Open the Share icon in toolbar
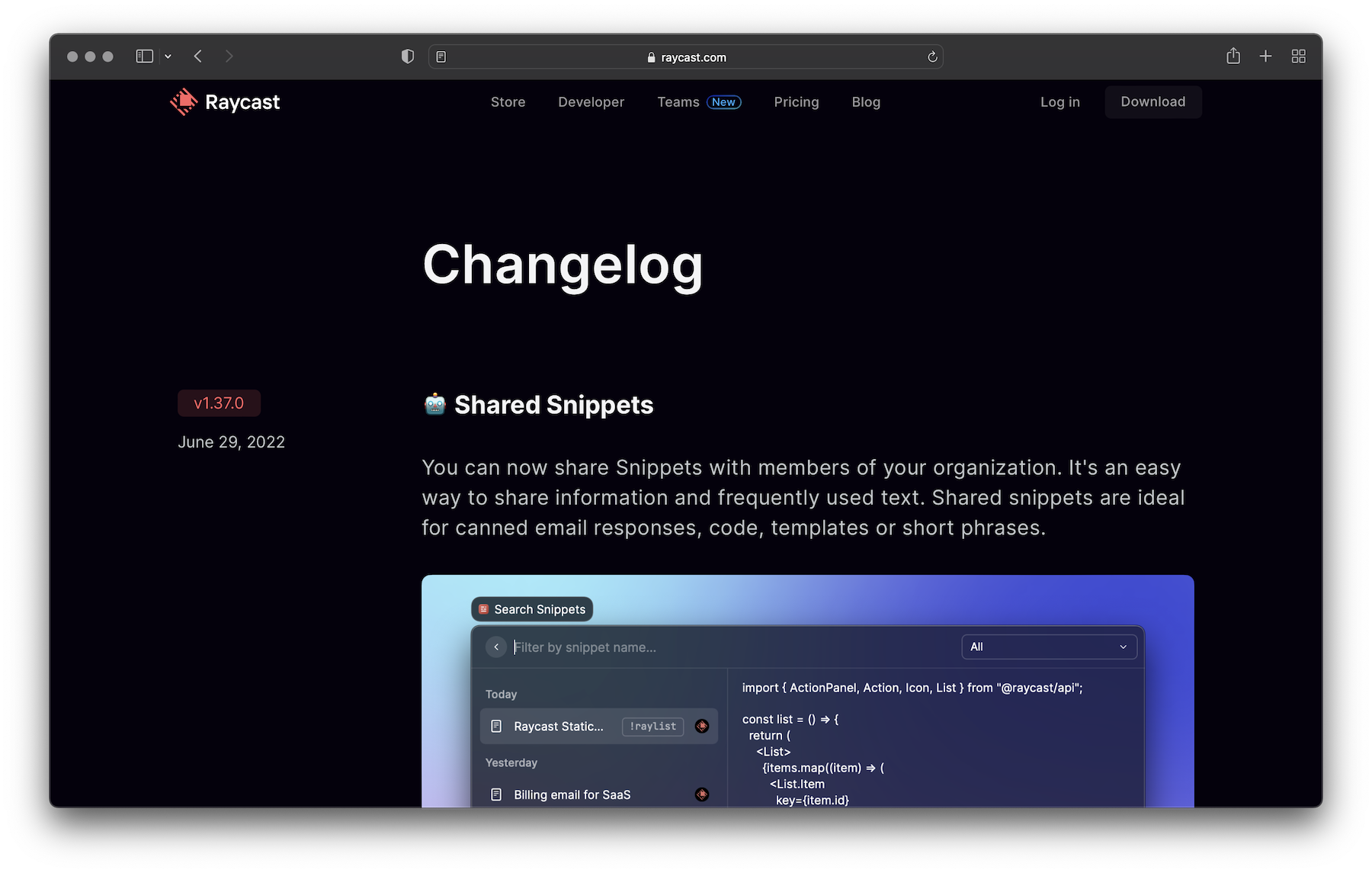1372x873 pixels. tap(1233, 56)
